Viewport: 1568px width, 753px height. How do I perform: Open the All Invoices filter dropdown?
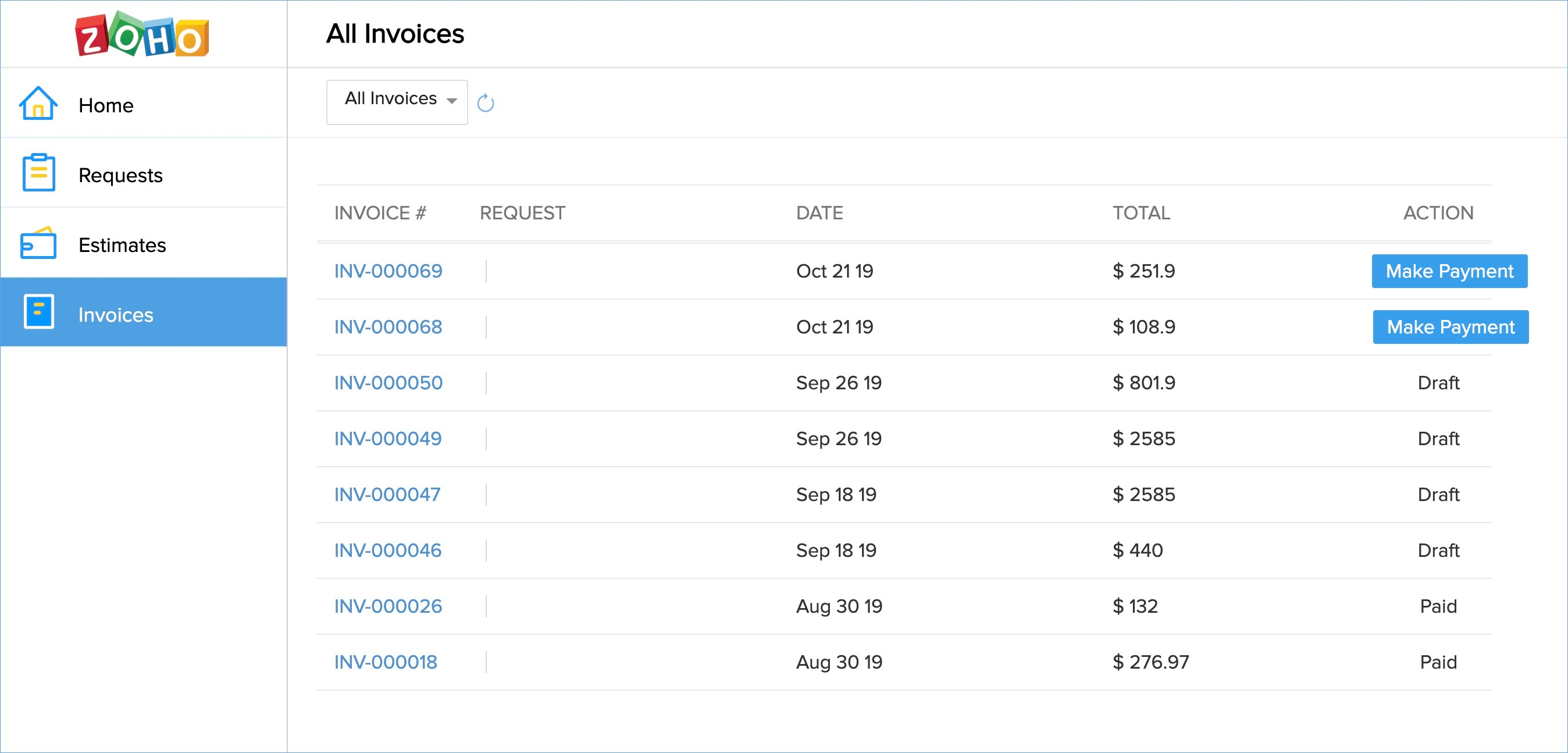click(397, 102)
